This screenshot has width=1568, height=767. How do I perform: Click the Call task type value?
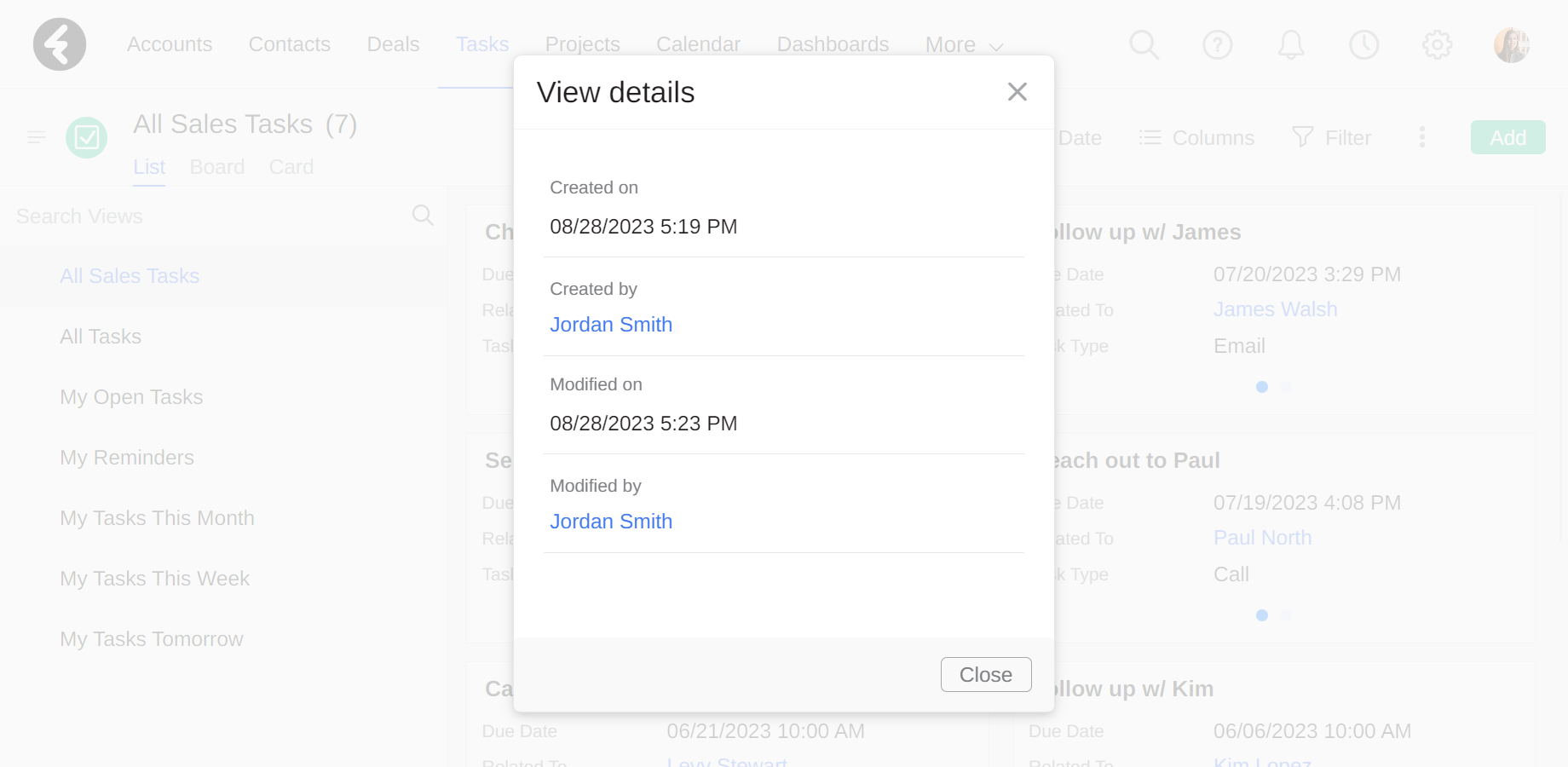tap(1231, 574)
